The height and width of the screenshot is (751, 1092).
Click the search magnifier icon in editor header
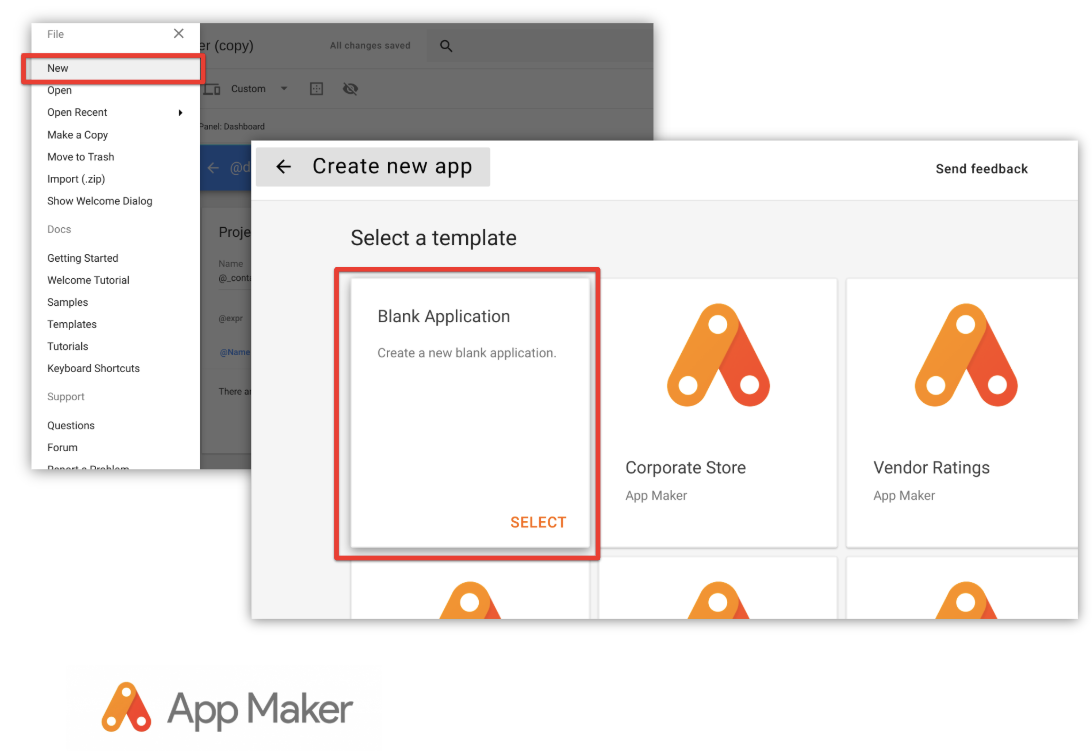click(446, 46)
